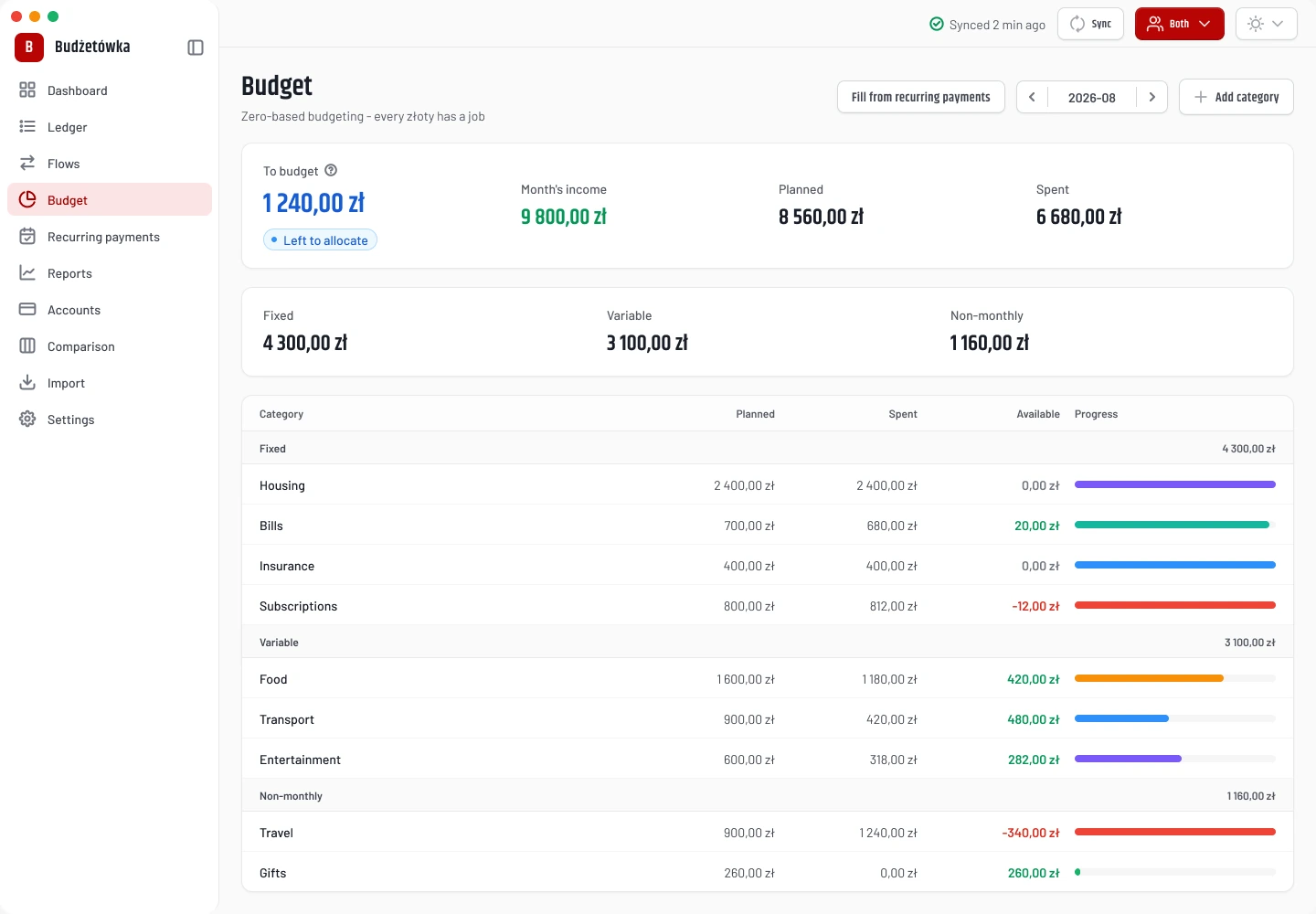Click the Left to allocate badge
Image resolution: width=1316 pixels, height=914 pixels.
[x=320, y=239]
